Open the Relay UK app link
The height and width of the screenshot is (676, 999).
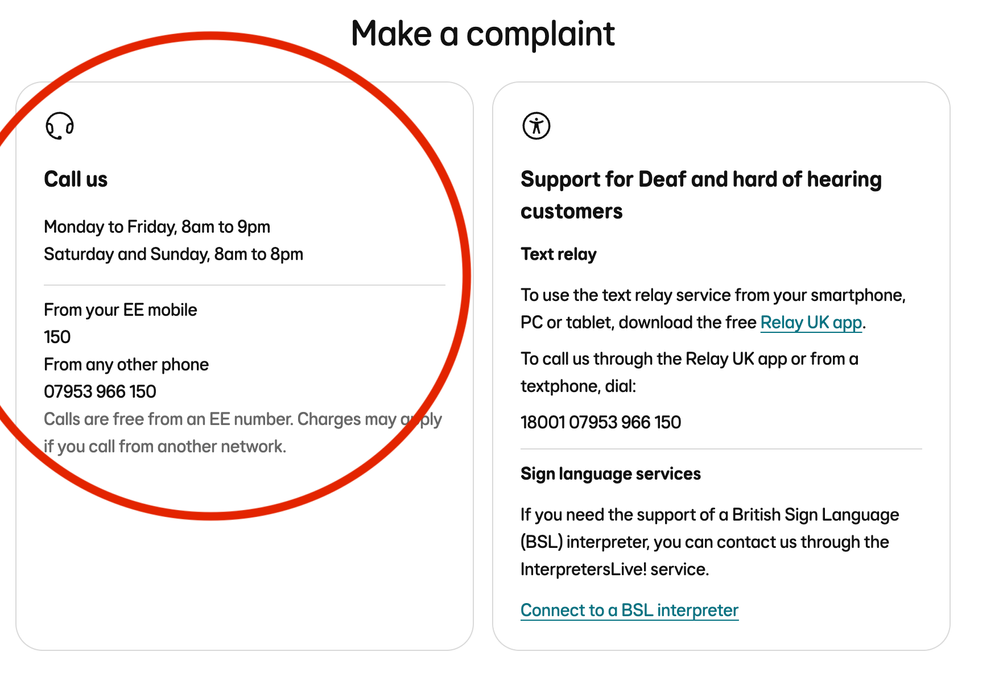pyautogui.click(x=811, y=322)
